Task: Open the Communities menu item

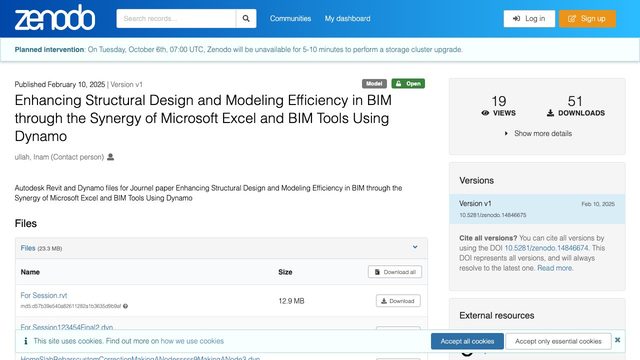Action: (290, 18)
